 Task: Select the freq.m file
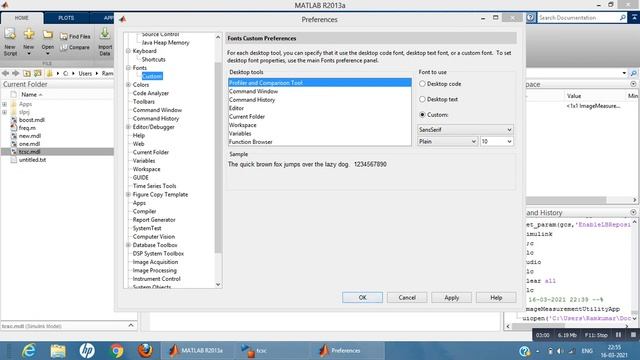pyautogui.click(x=27, y=128)
